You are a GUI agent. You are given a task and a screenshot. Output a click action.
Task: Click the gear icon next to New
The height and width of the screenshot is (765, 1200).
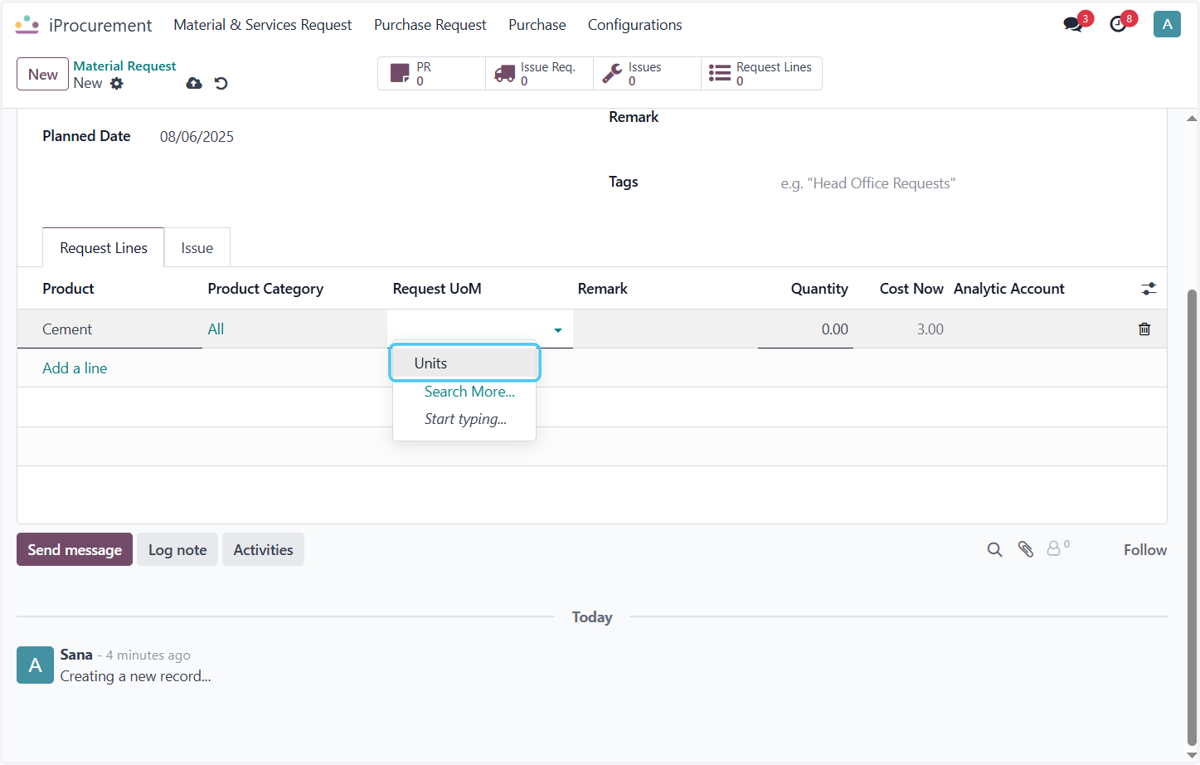117,83
